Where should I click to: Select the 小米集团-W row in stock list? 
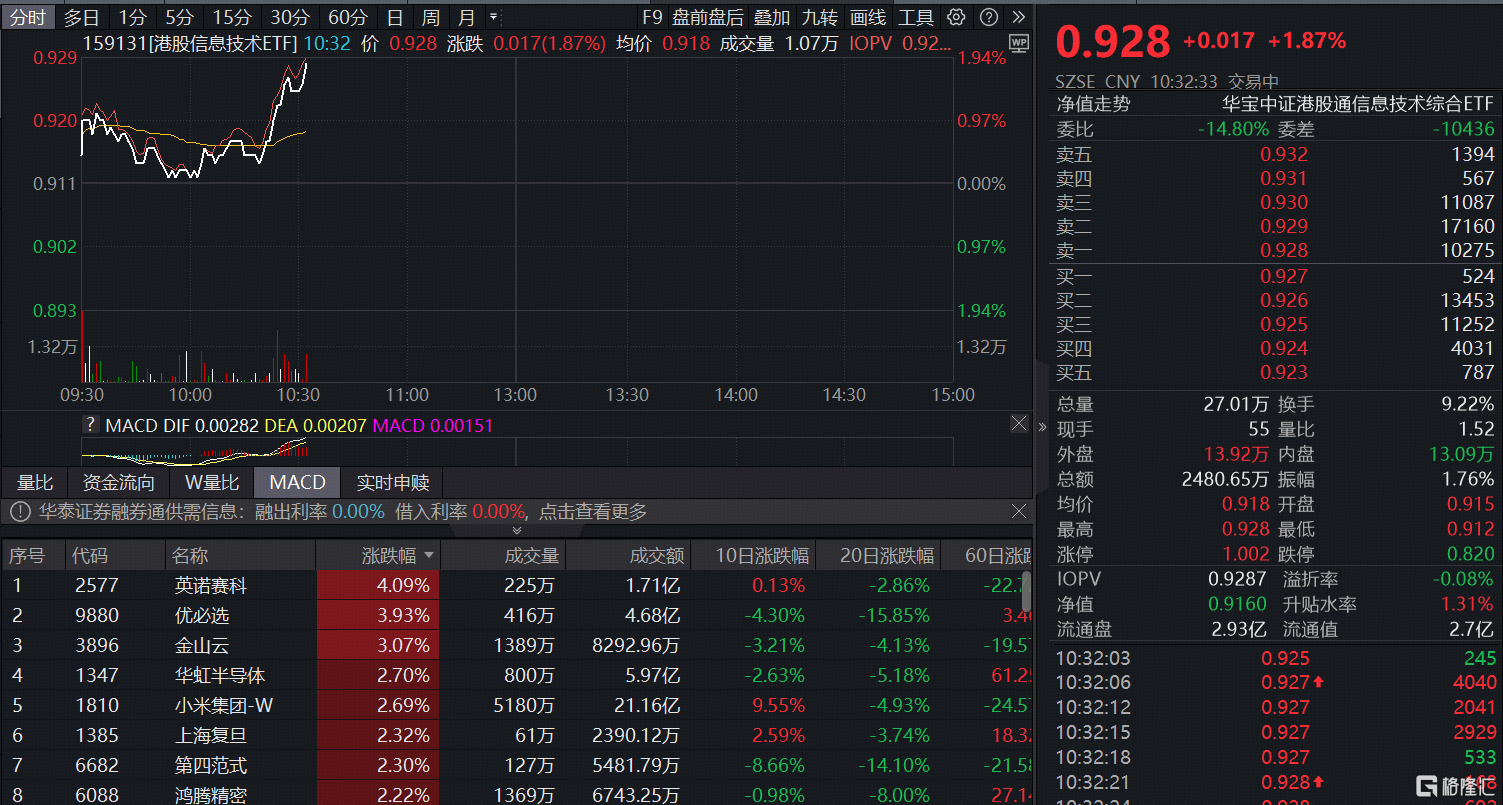(x=223, y=705)
